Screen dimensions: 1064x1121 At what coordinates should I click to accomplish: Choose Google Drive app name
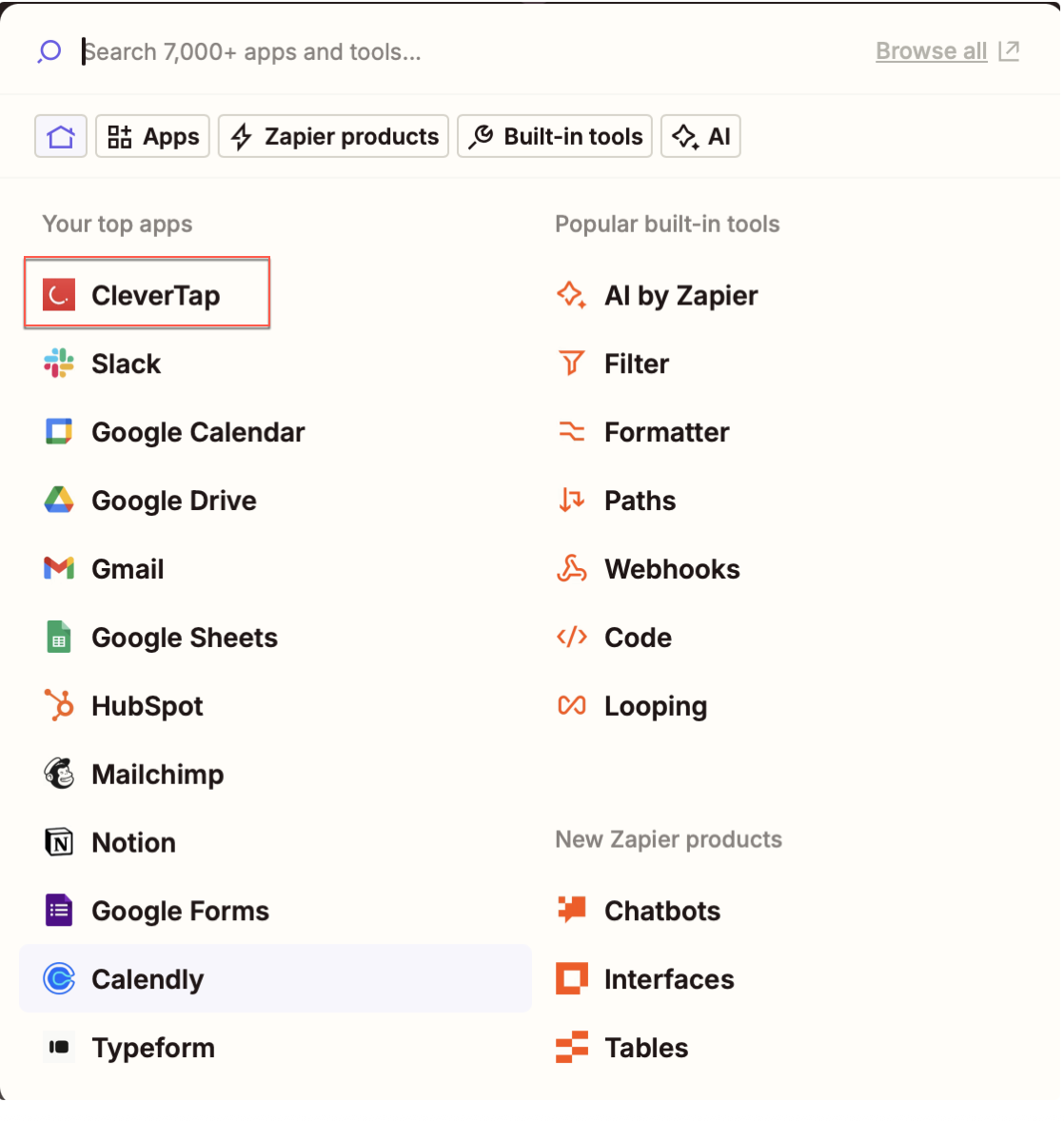point(174,501)
